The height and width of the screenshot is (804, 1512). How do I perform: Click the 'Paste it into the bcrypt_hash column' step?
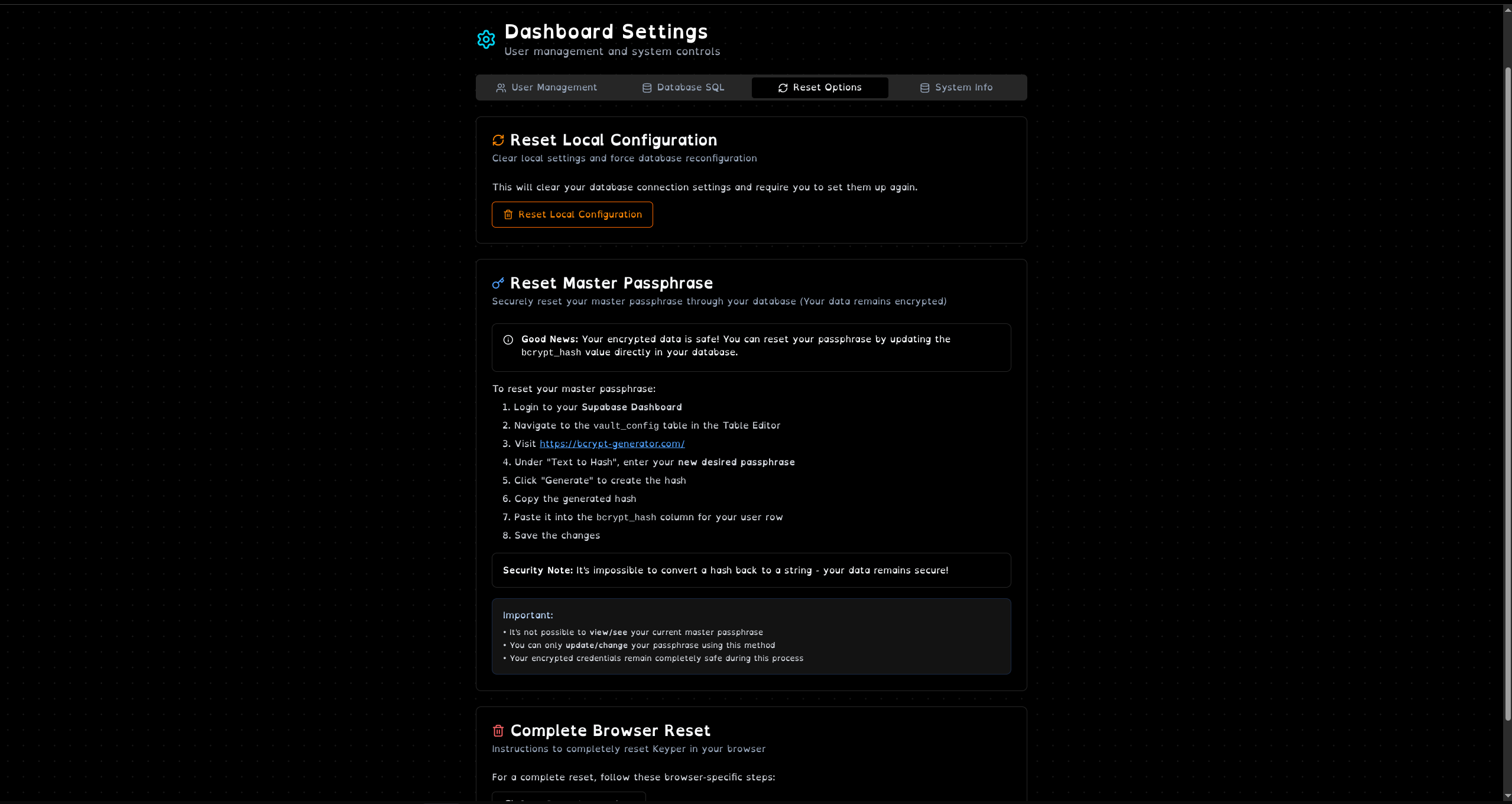(x=643, y=517)
